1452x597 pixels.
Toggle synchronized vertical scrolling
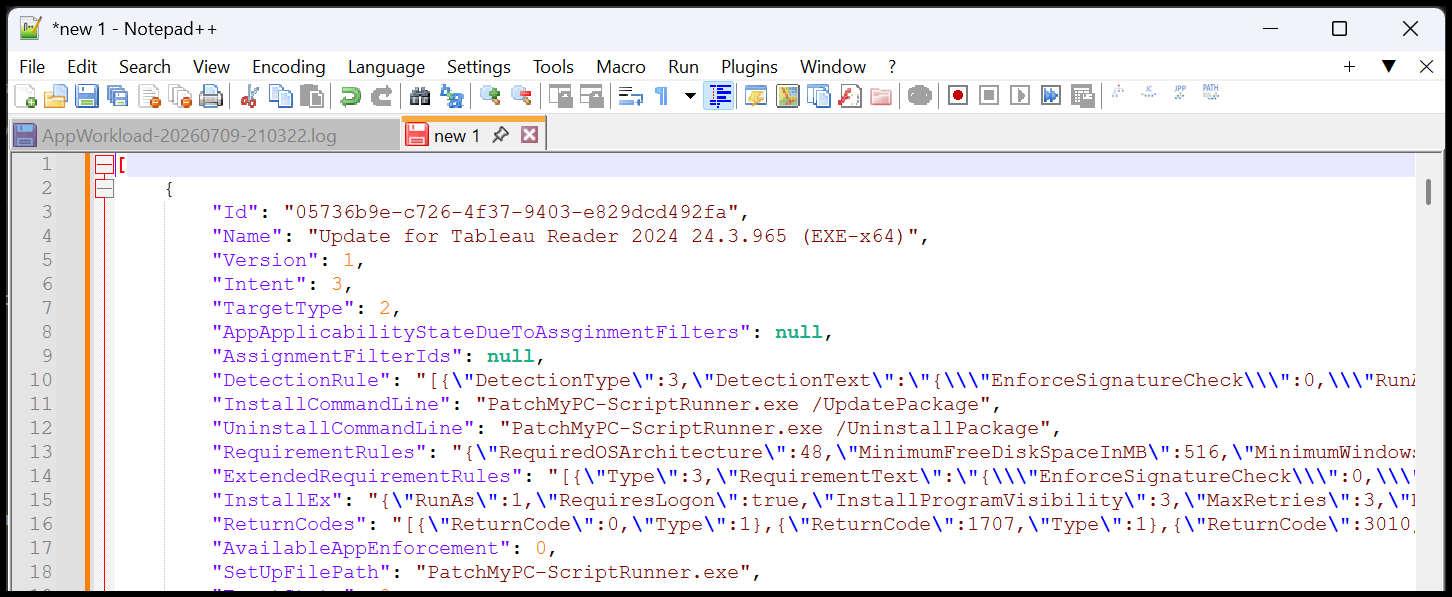[x=560, y=96]
